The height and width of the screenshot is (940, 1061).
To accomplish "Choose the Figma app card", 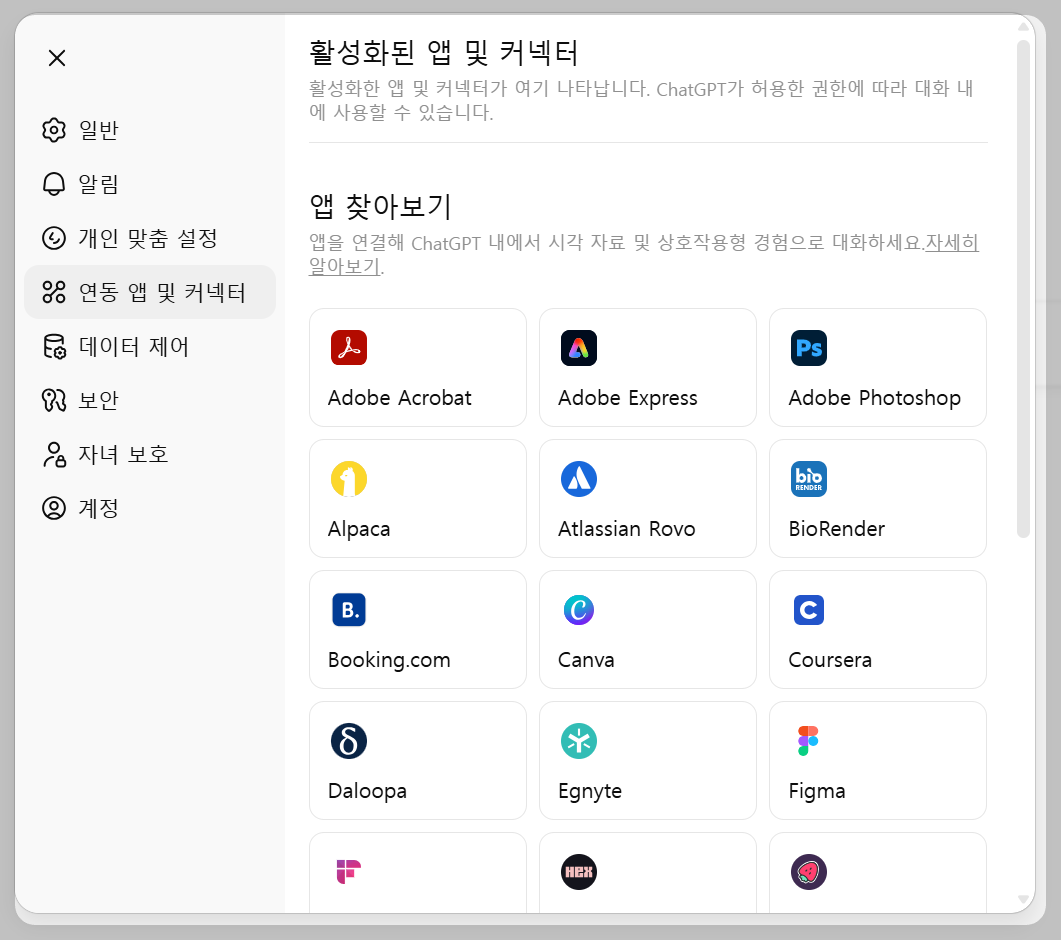I will click(x=878, y=761).
